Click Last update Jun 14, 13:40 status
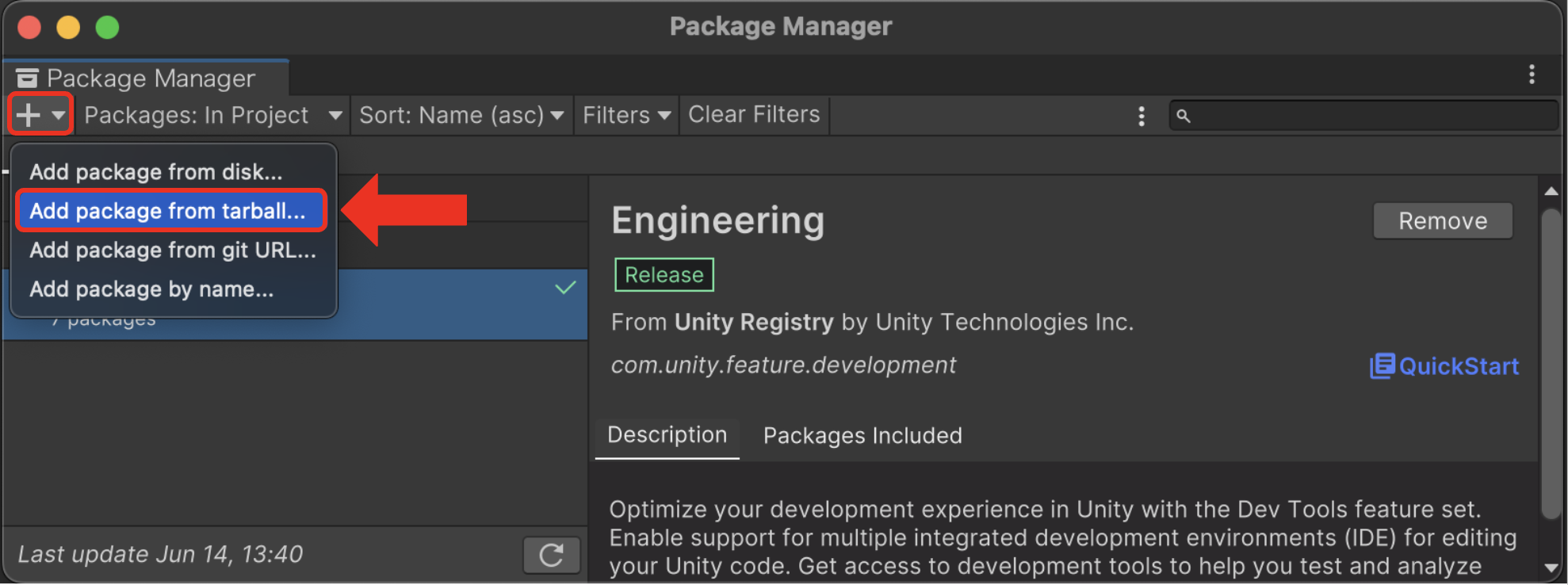1568x585 pixels. [160, 554]
